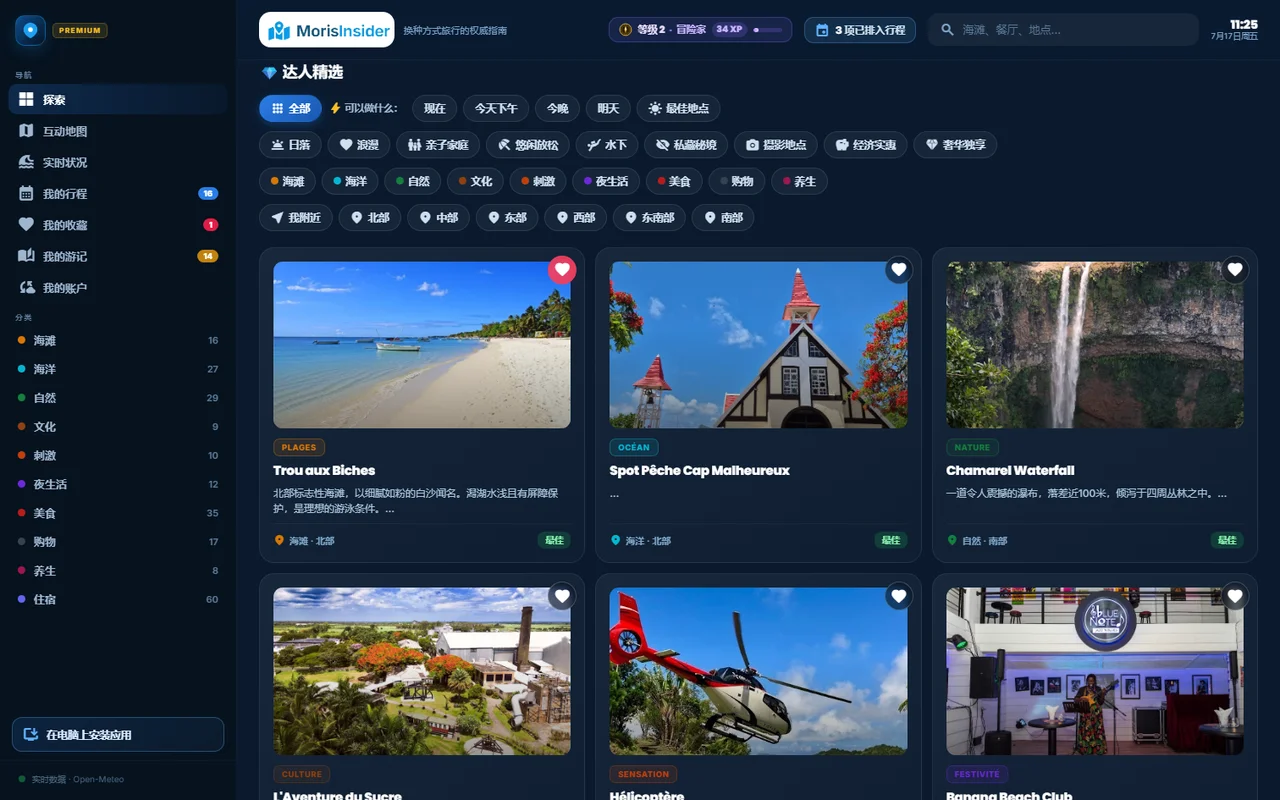Select sidebar category 文化 with count 9

pyautogui.click(x=118, y=427)
